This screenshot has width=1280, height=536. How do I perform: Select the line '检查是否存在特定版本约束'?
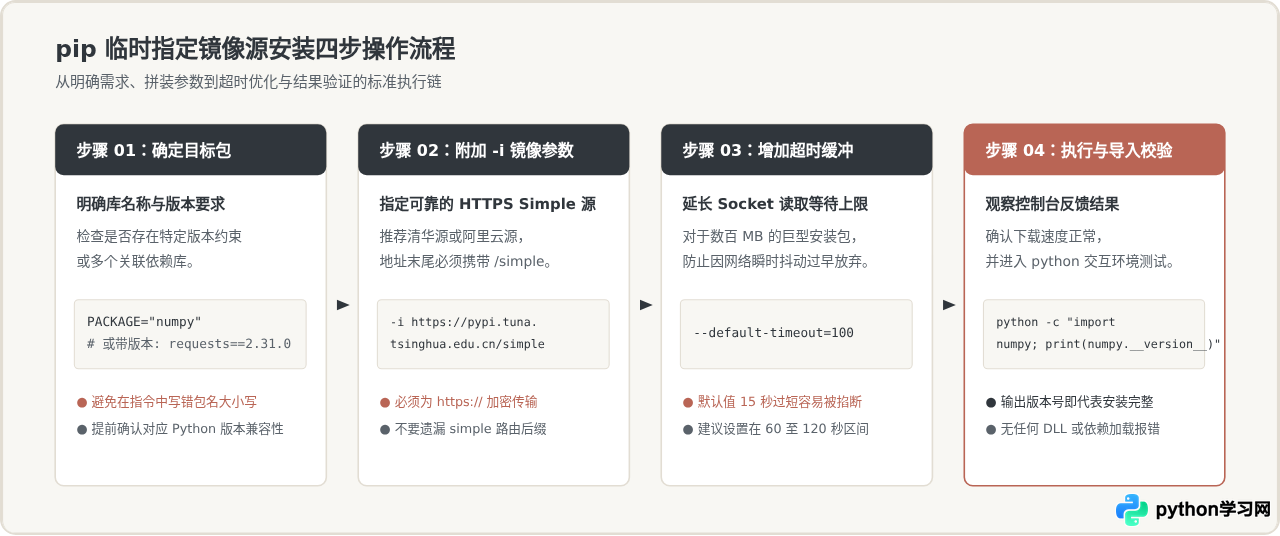click(x=160, y=237)
